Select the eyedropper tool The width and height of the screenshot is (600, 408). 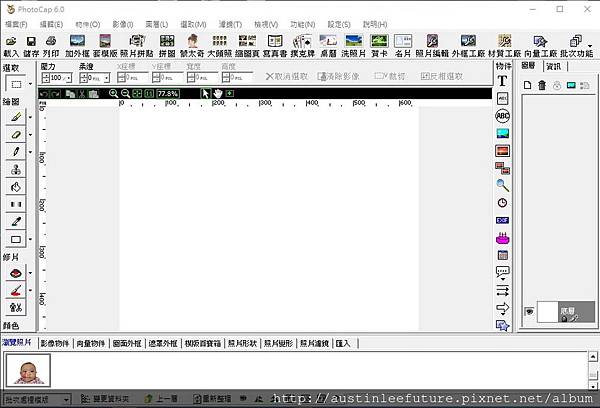point(16,222)
